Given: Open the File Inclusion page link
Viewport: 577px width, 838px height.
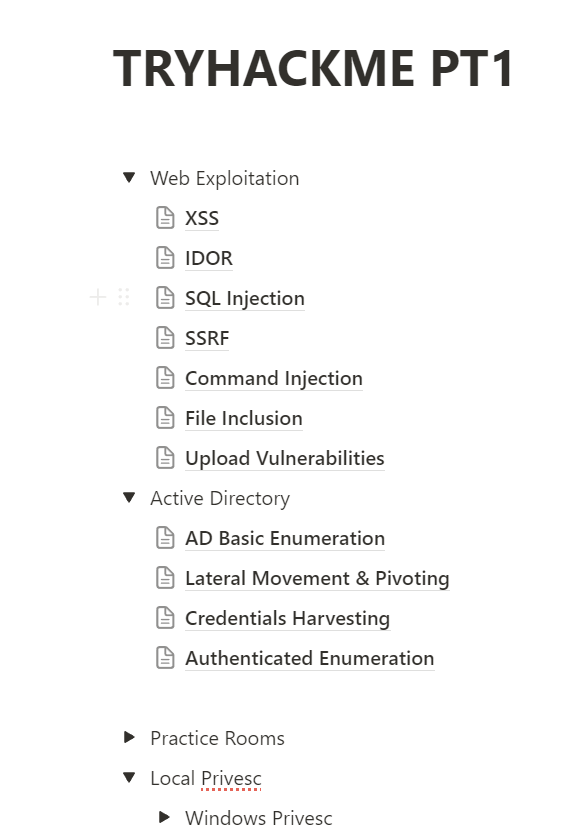Looking at the screenshot, I should pyautogui.click(x=244, y=418).
